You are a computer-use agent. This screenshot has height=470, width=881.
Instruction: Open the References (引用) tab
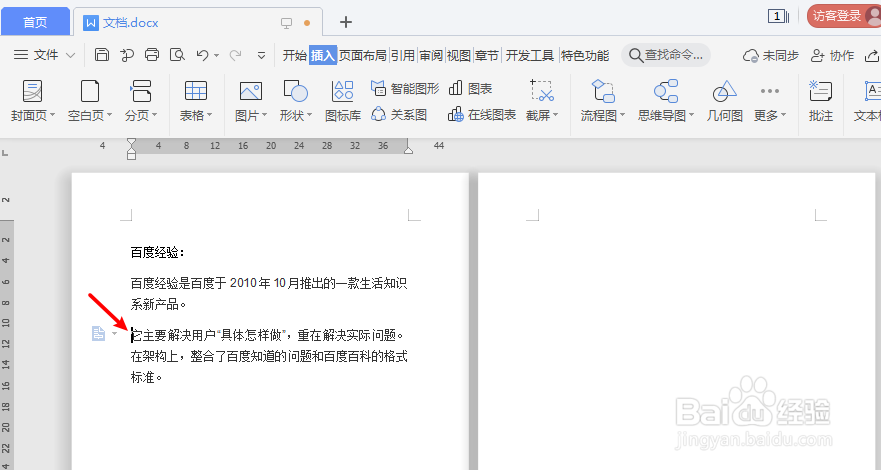(403, 55)
